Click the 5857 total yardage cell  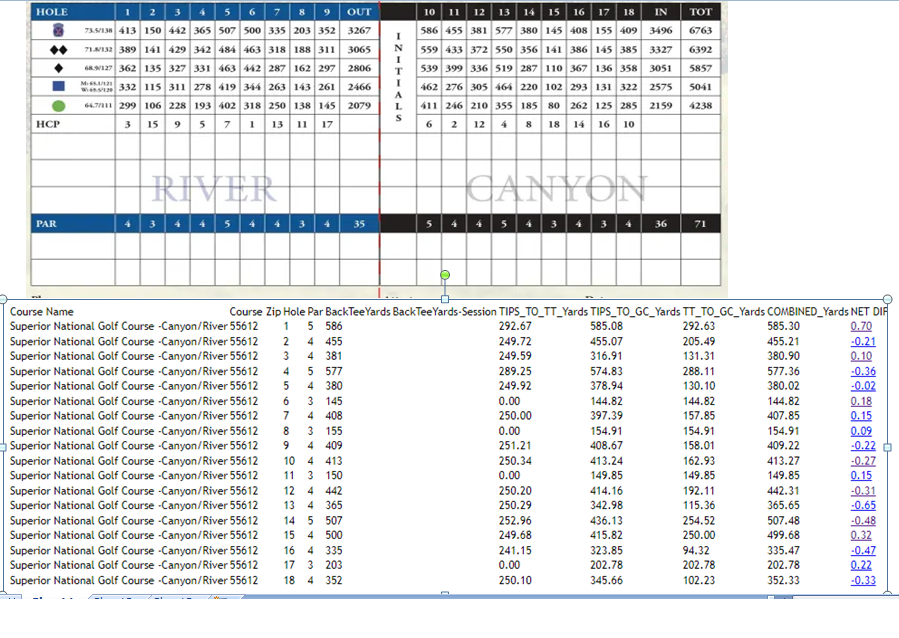pos(701,68)
